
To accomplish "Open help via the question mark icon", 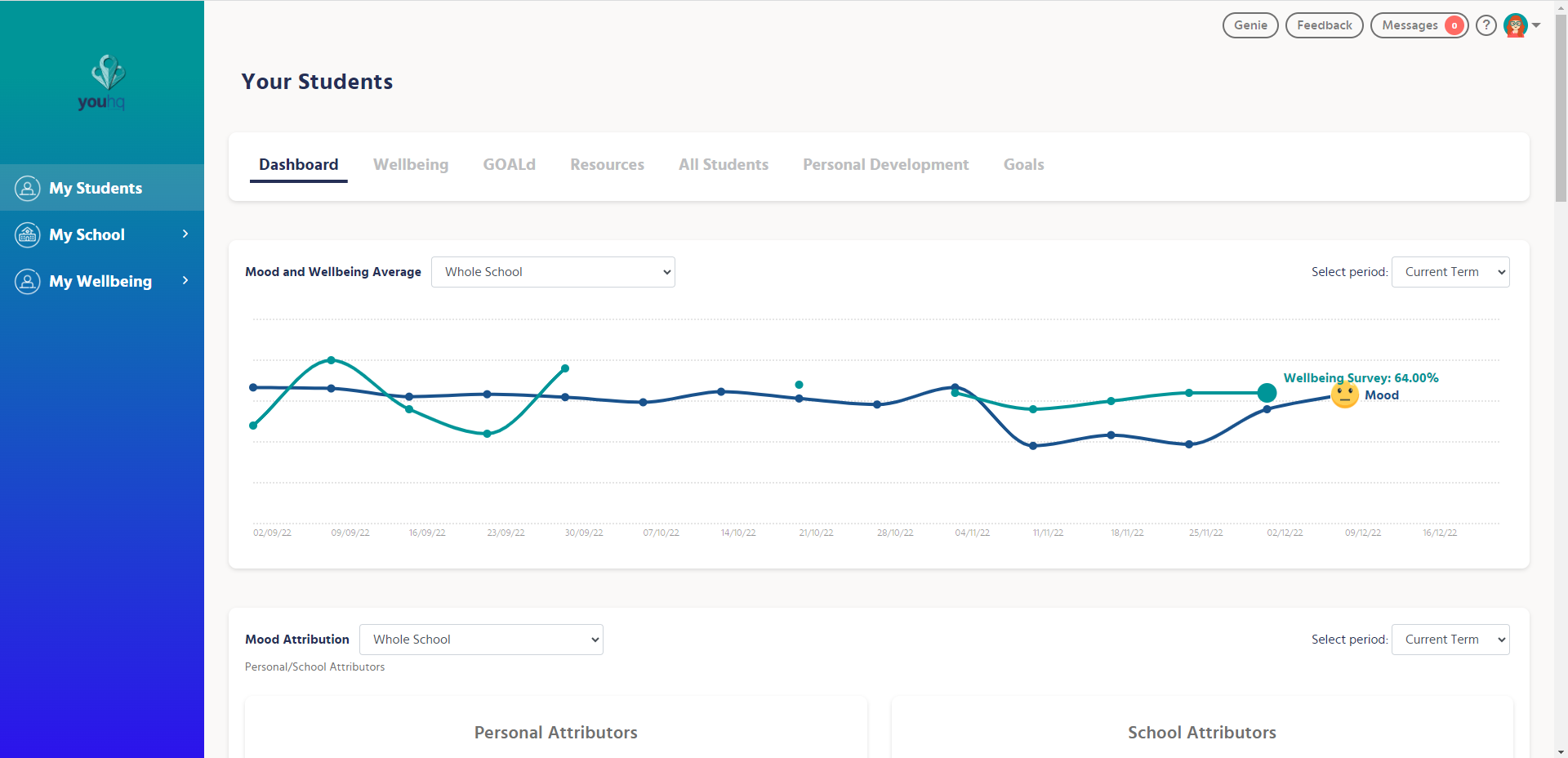I will (1486, 25).
